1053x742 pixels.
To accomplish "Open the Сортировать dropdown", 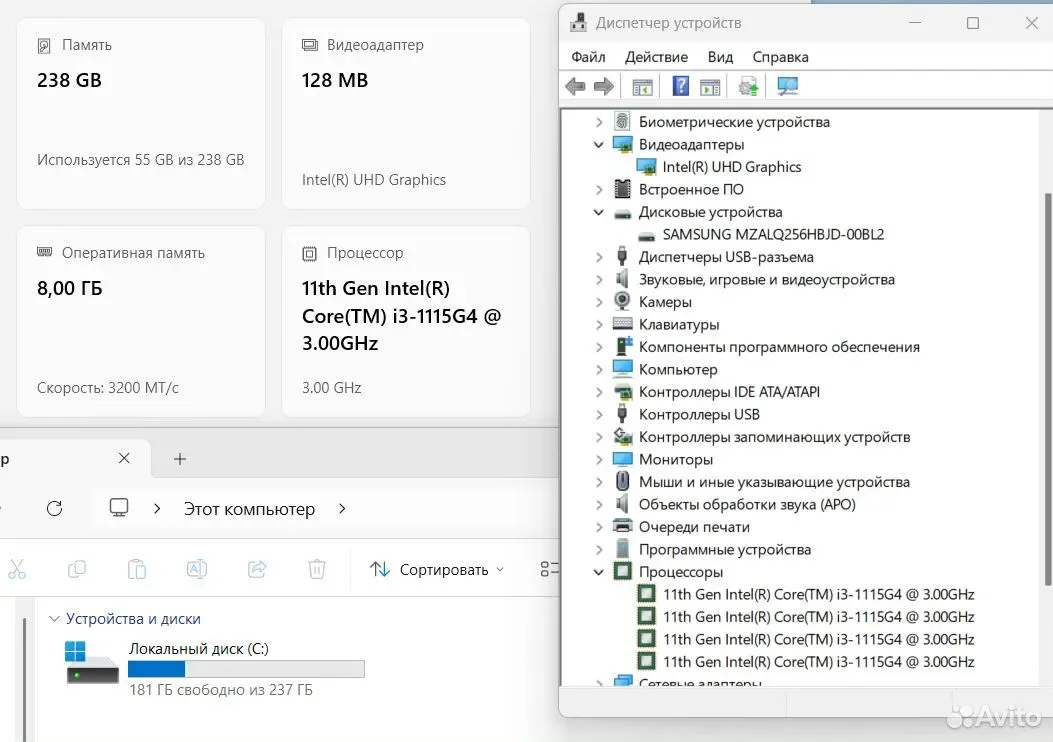I will pyautogui.click(x=437, y=569).
